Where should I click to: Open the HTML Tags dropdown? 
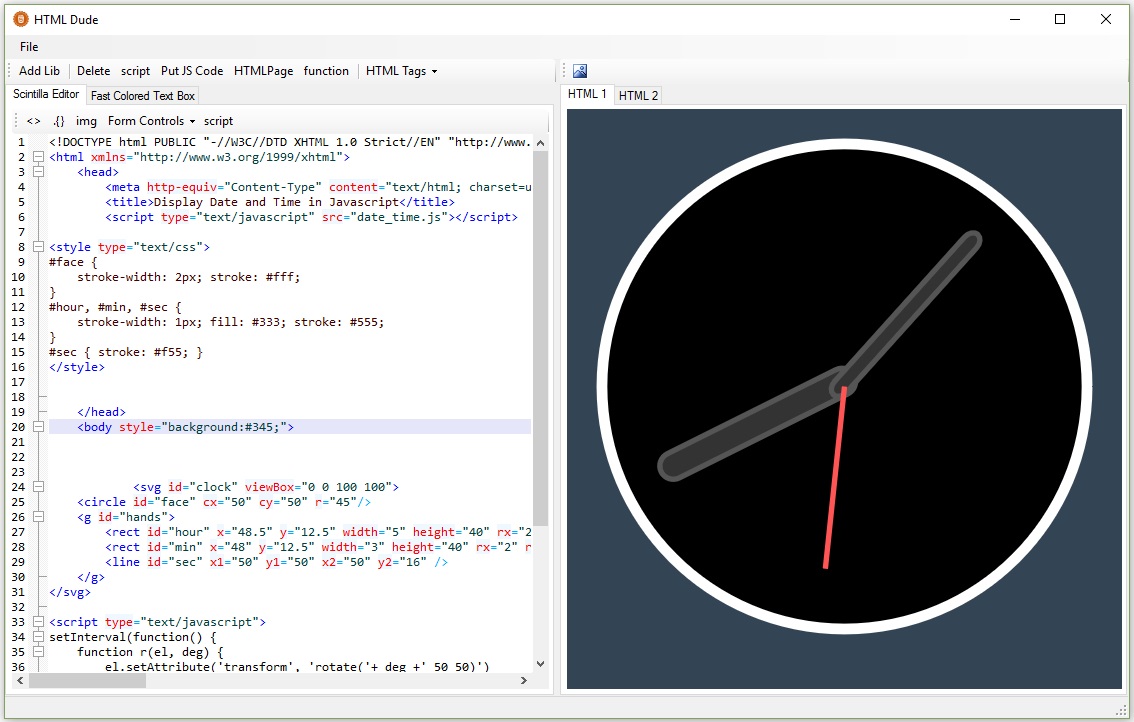(401, 71)
